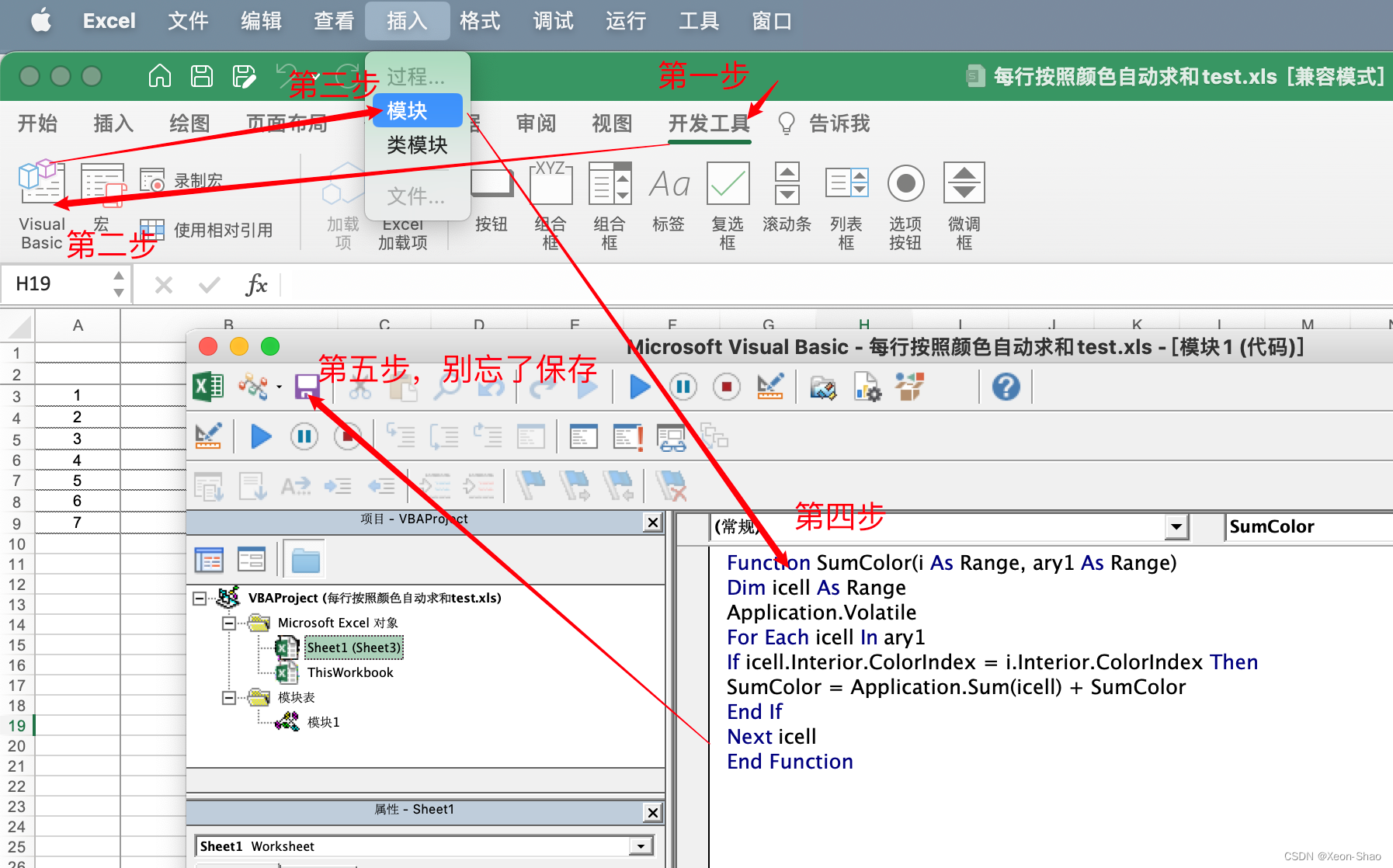Select Sheet1 (Sheet3) in project tree
Viewport: 1393px width, 868px height.
pos(353,648)
